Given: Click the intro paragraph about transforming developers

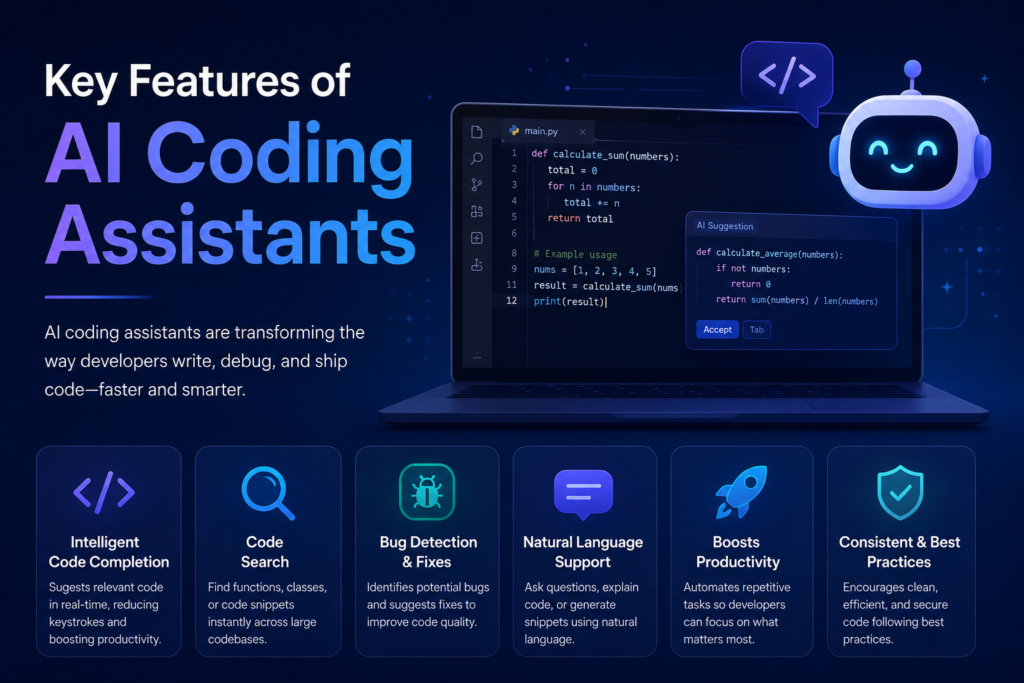Looking at the screenshot, I should [204, 361].
